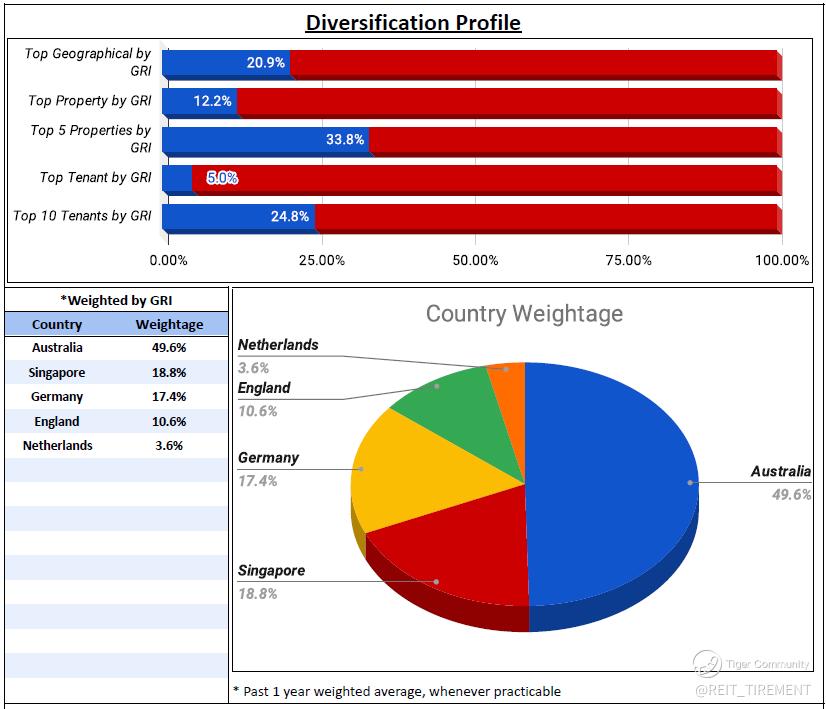Click the Diversification Profile title
This screenshot has height=709, width=826.
(x=414, y=23)
